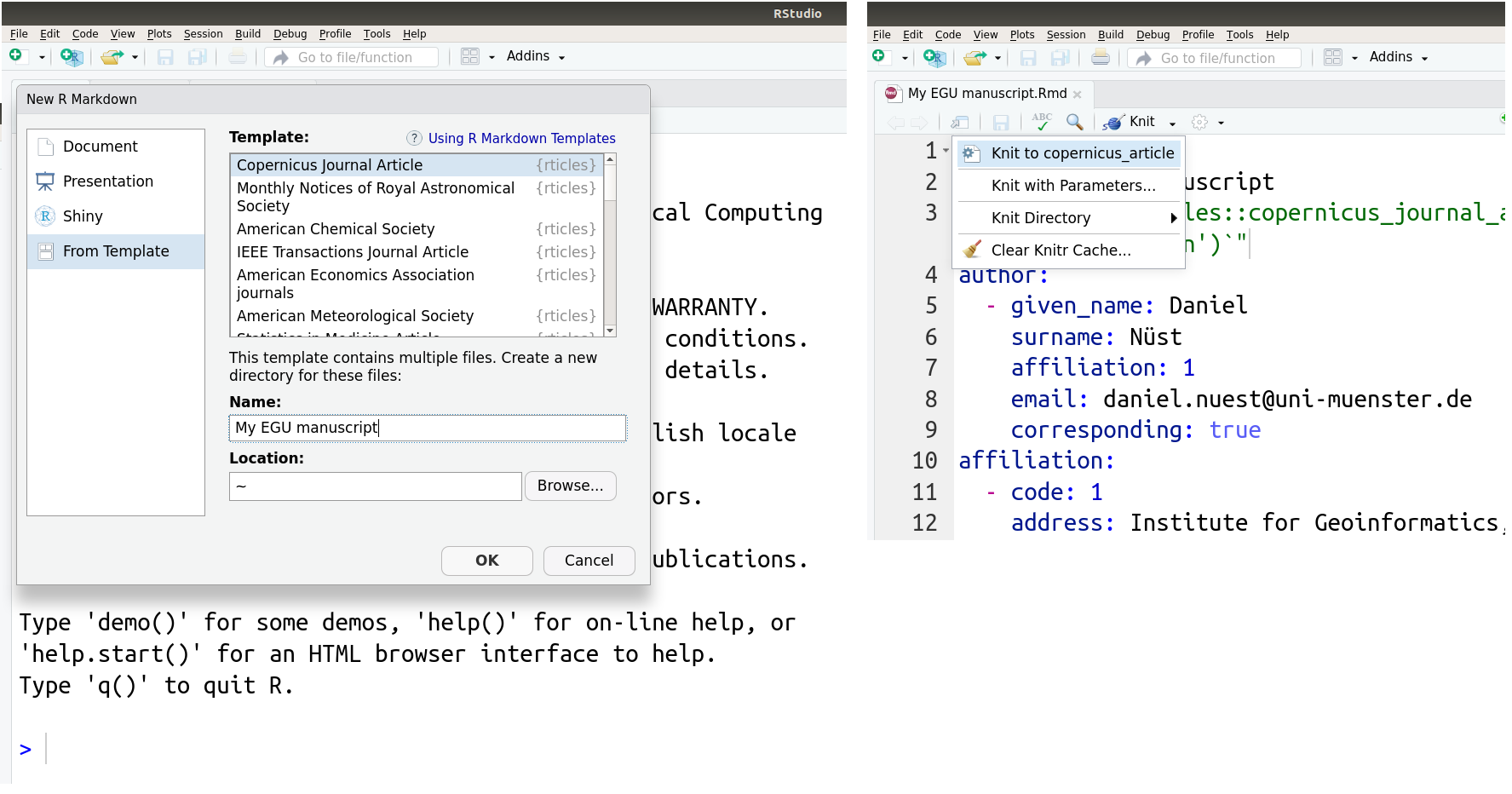Screen dimensions: 1512x794
Task: Open the Session menu in left window
Action: tap(203, 34)
